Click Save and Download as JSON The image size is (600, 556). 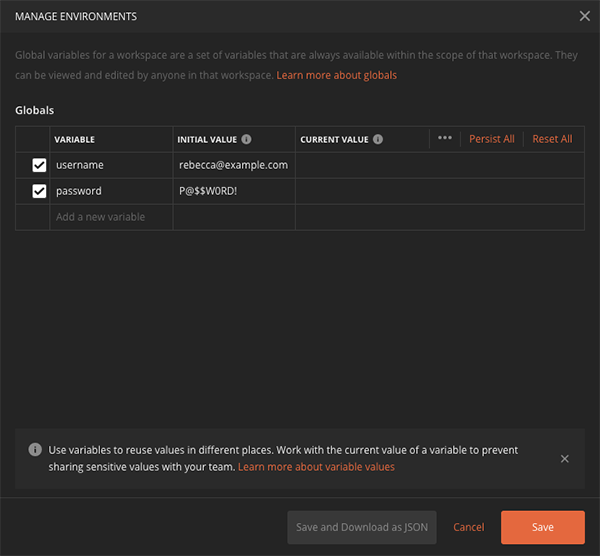[362, 527]
